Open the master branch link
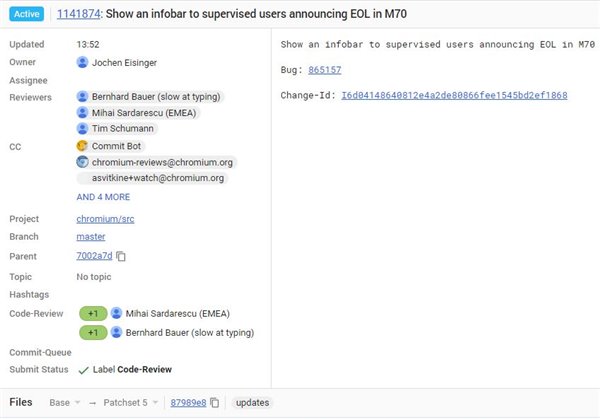The image size is (600, 419). 91,236
